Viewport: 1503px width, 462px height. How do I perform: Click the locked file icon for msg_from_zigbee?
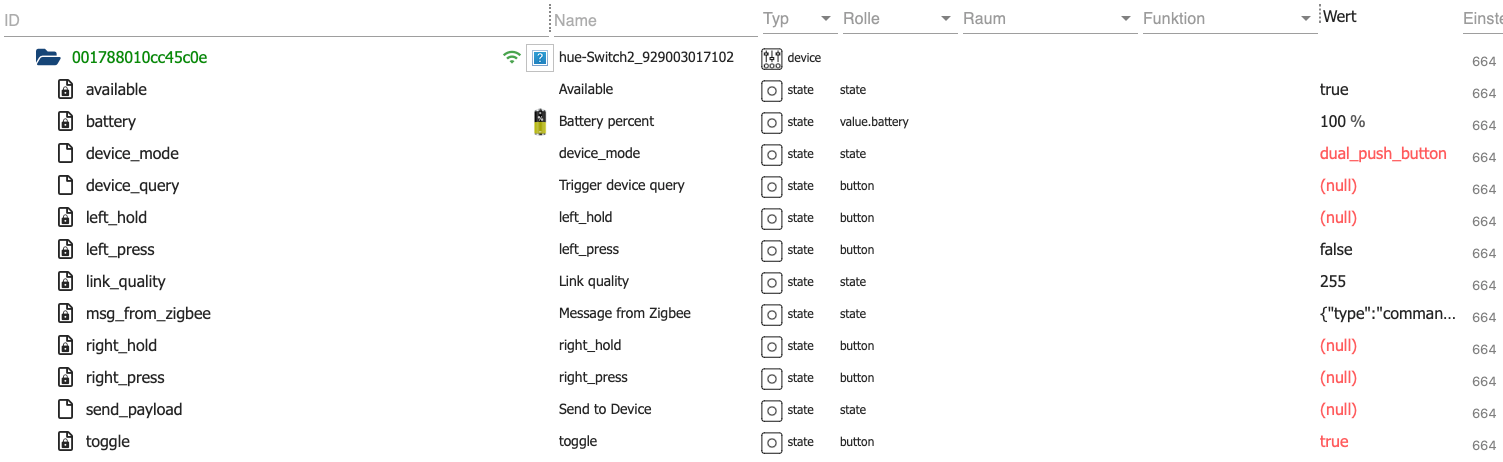[x=65, y=314]
